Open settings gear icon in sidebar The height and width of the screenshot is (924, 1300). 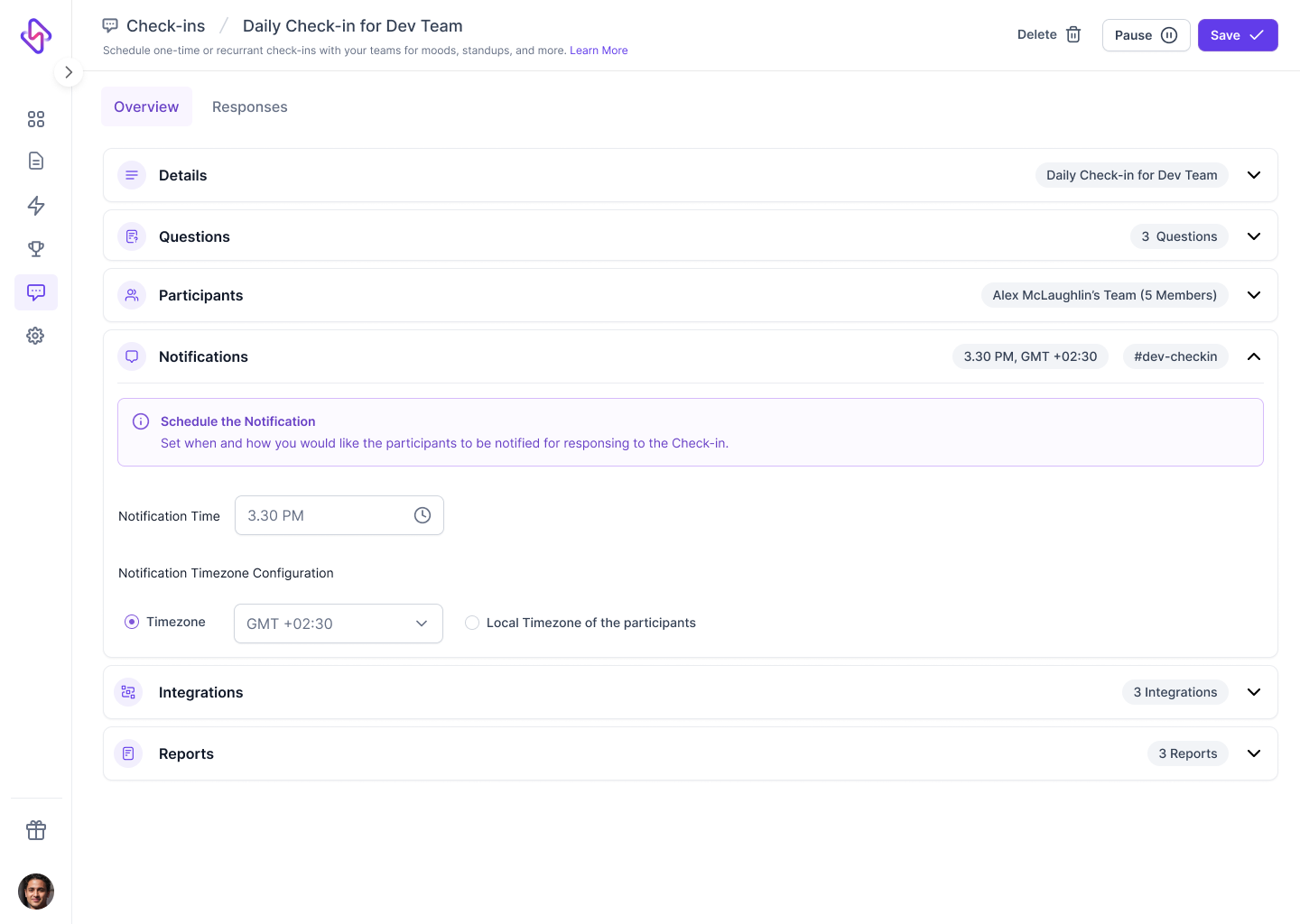(36, 336)
